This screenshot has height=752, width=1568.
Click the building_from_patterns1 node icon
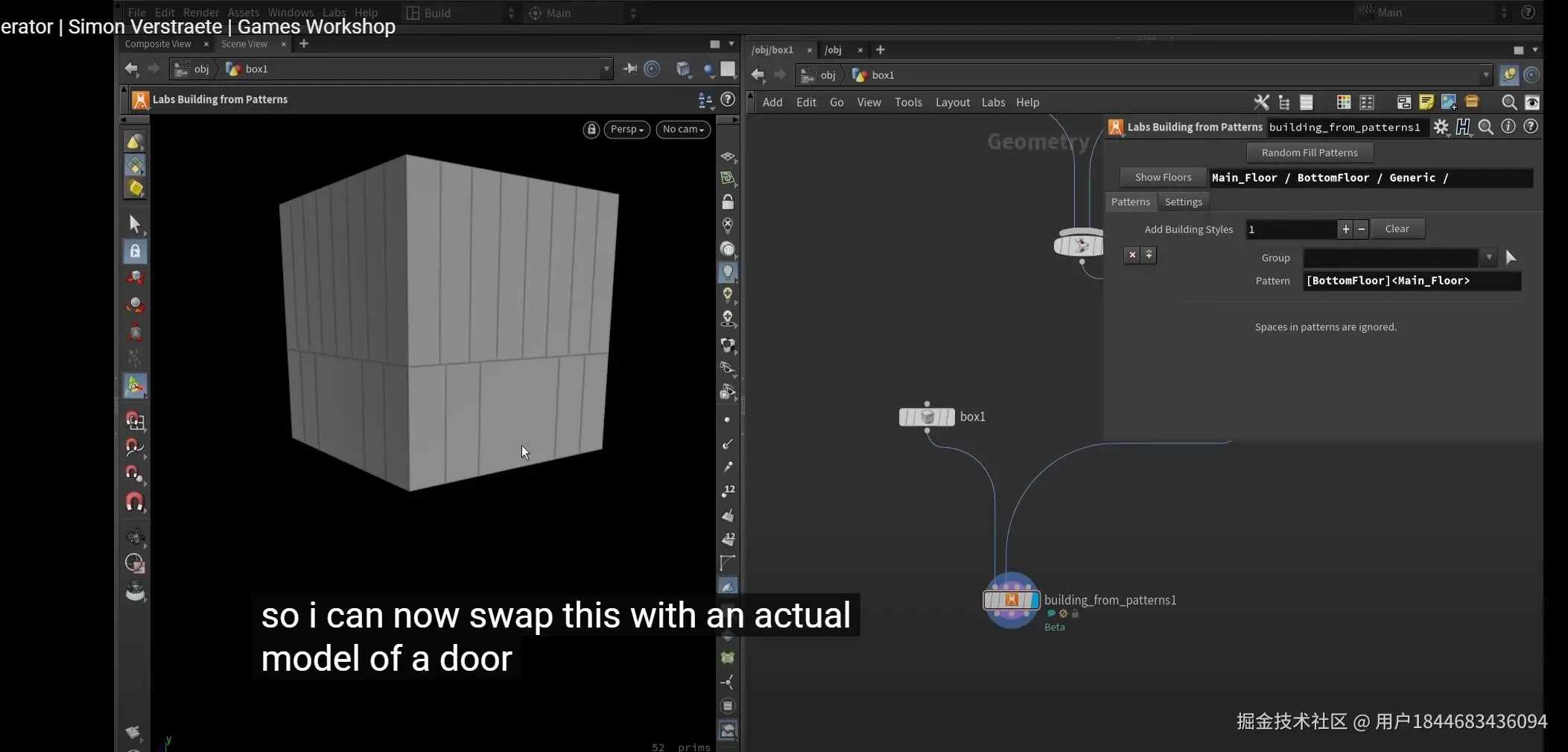click(1011, 600)
